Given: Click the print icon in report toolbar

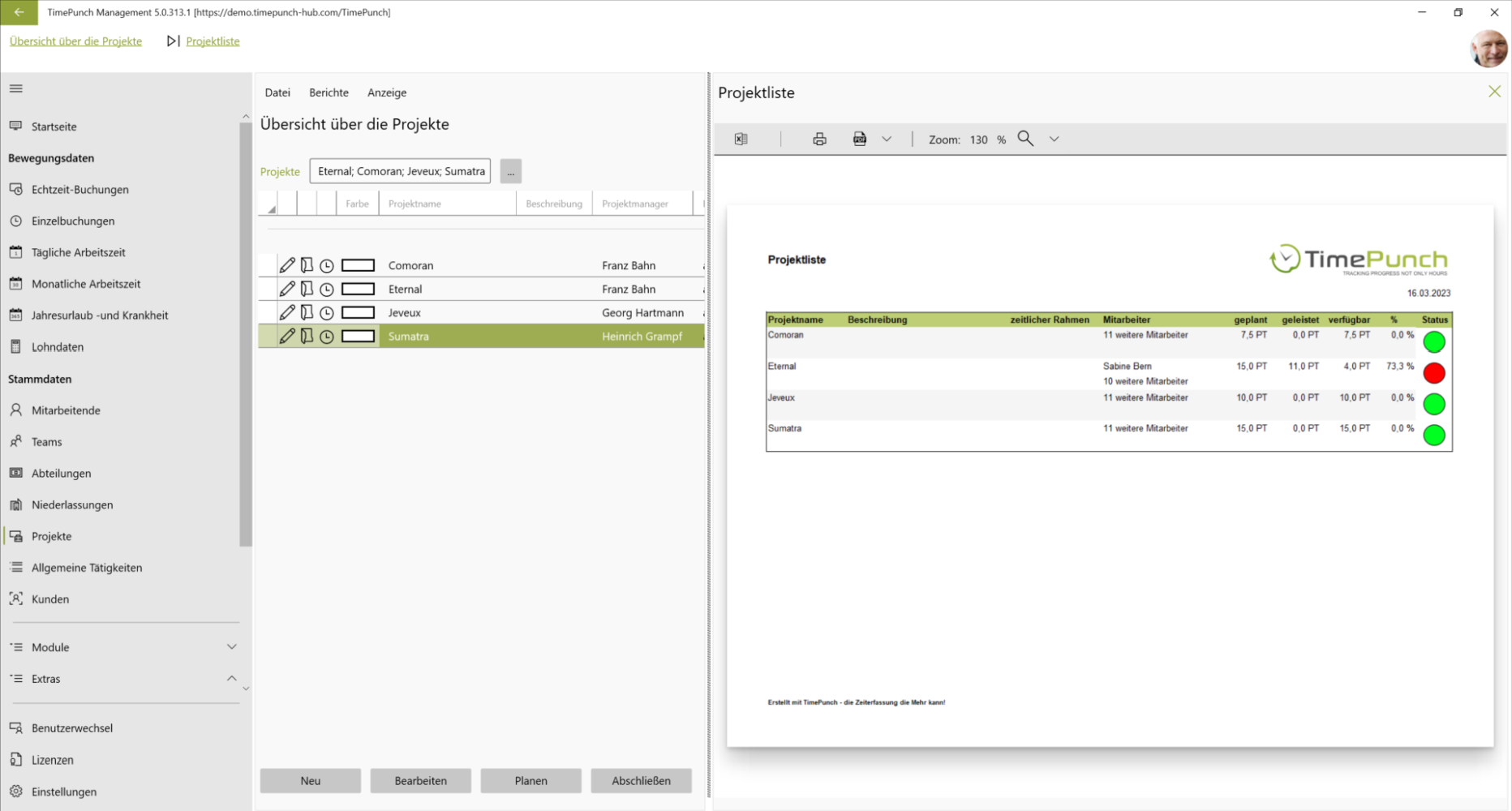Looking at the screenshot, I should click(x=819, y=139).
